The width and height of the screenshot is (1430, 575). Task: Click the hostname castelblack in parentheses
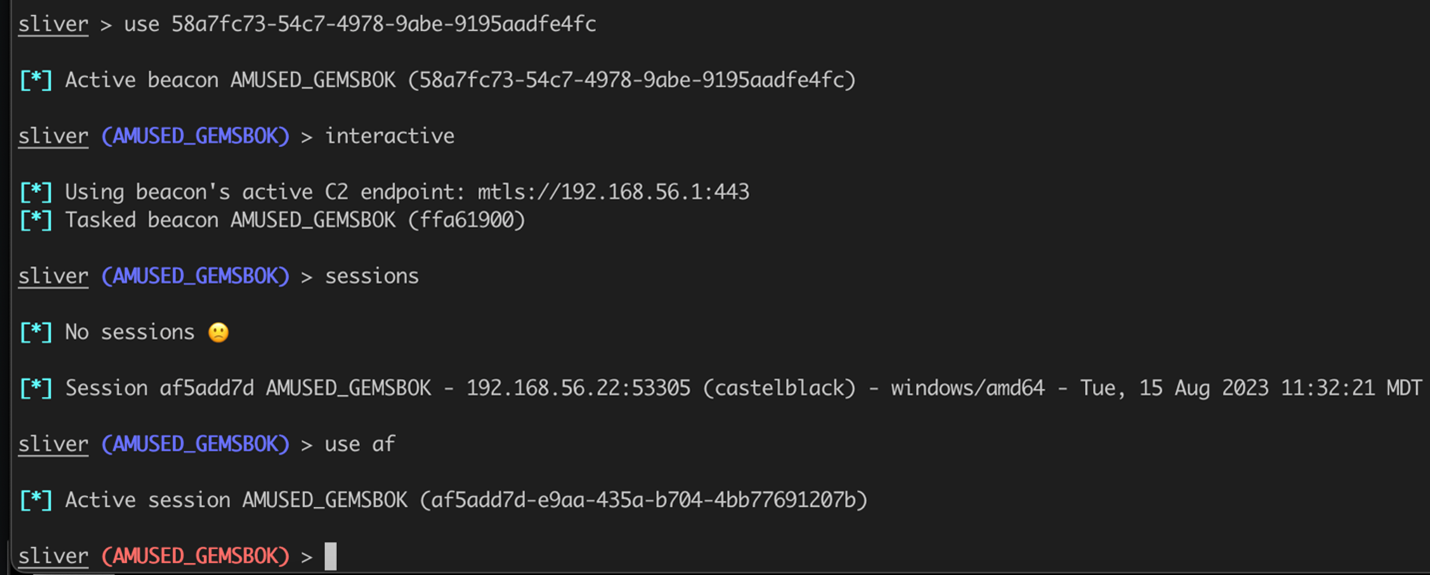click(779, 388)
